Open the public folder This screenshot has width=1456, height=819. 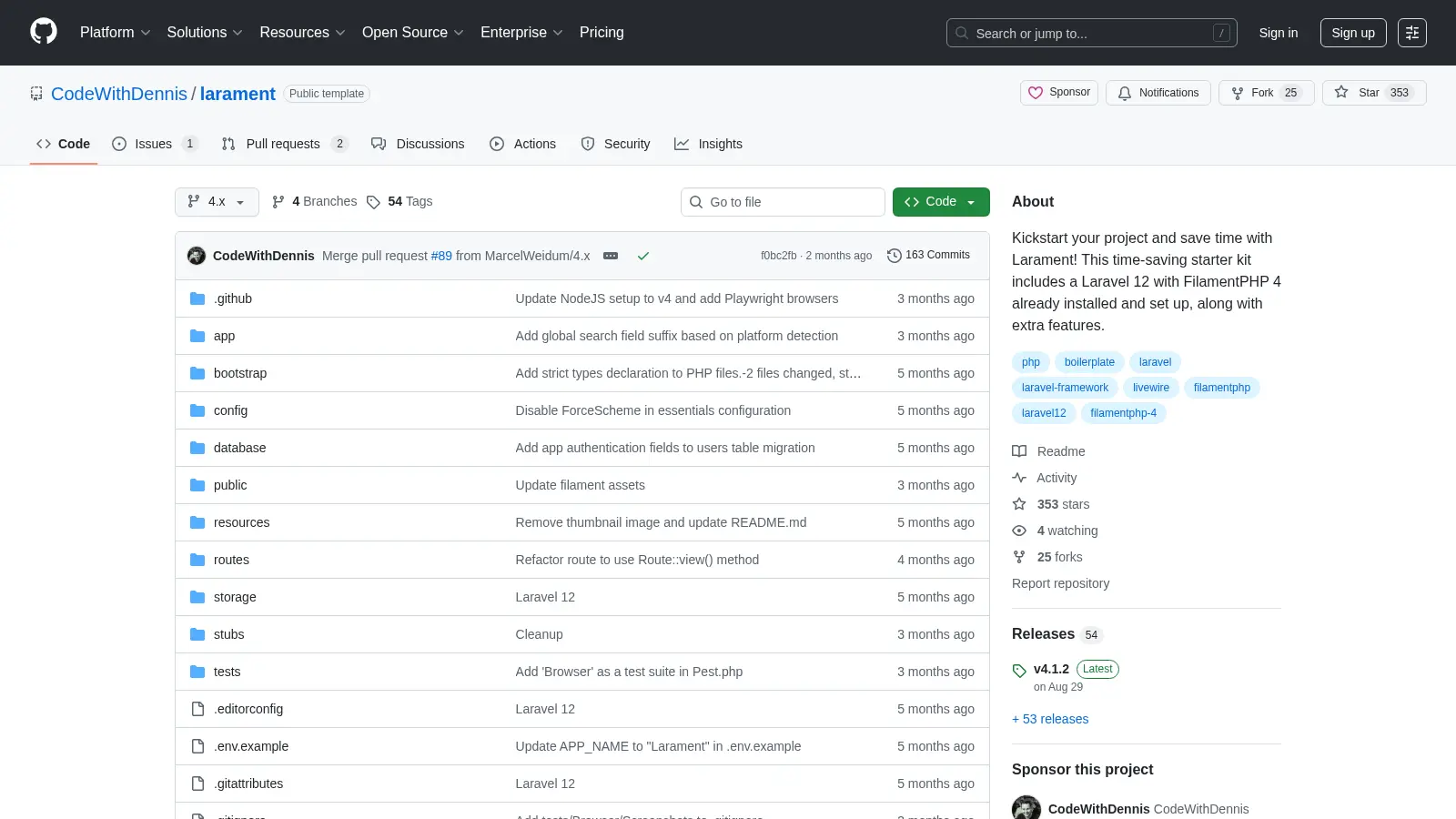(230, 485)
